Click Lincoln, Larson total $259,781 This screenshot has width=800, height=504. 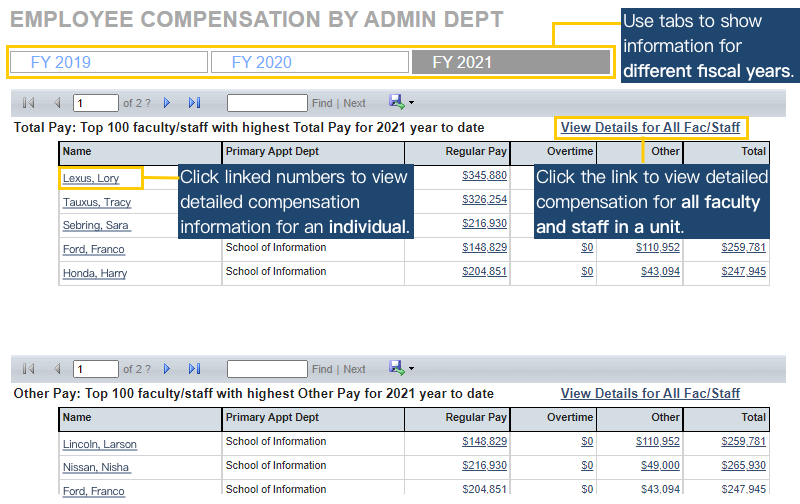(743, 441)
